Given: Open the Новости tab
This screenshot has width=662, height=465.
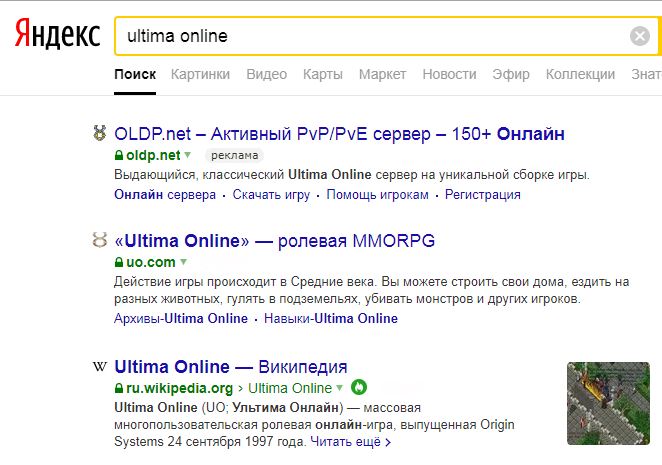Looking at the screenshot, I should tap(449, 74).
